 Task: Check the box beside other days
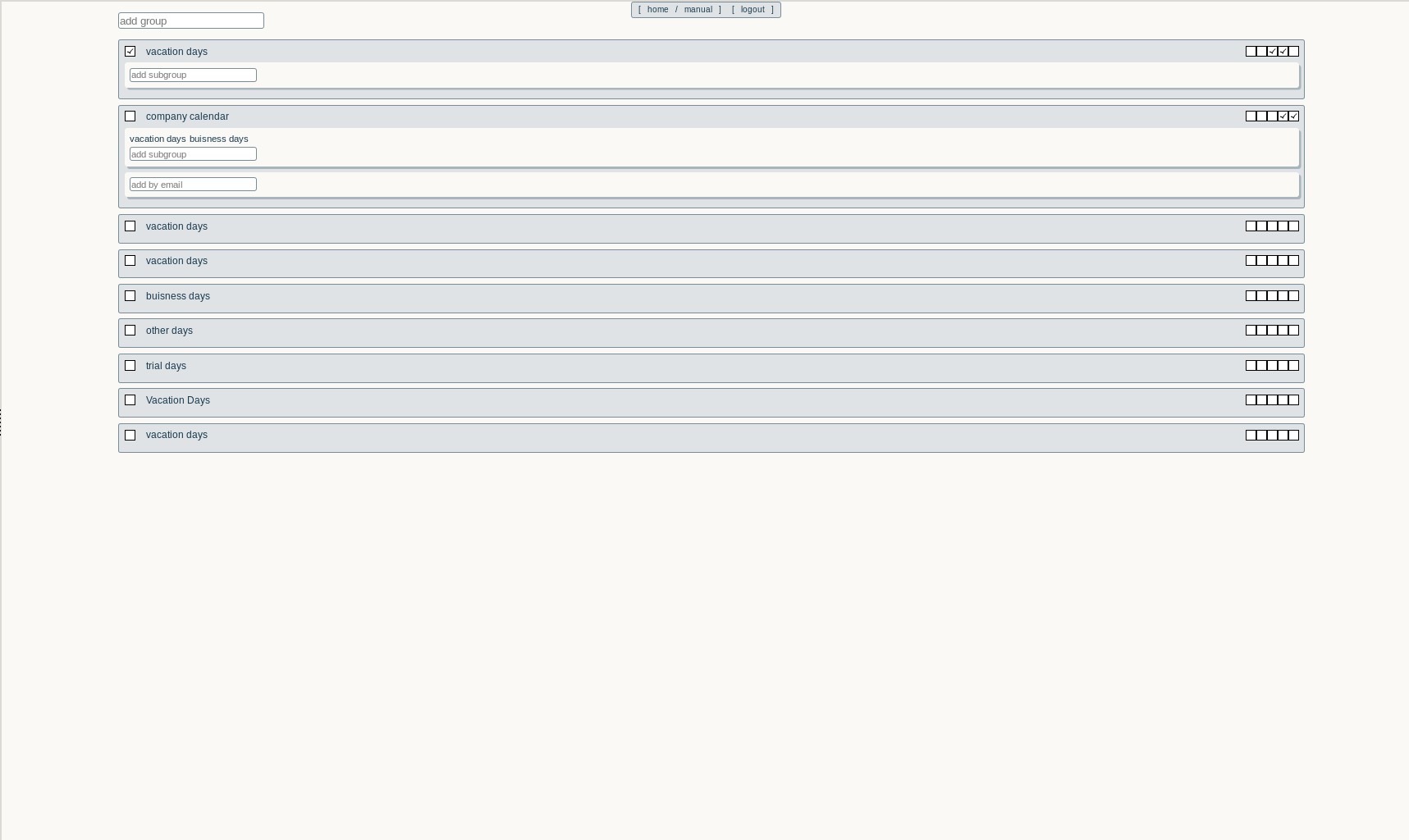(130, 331)
